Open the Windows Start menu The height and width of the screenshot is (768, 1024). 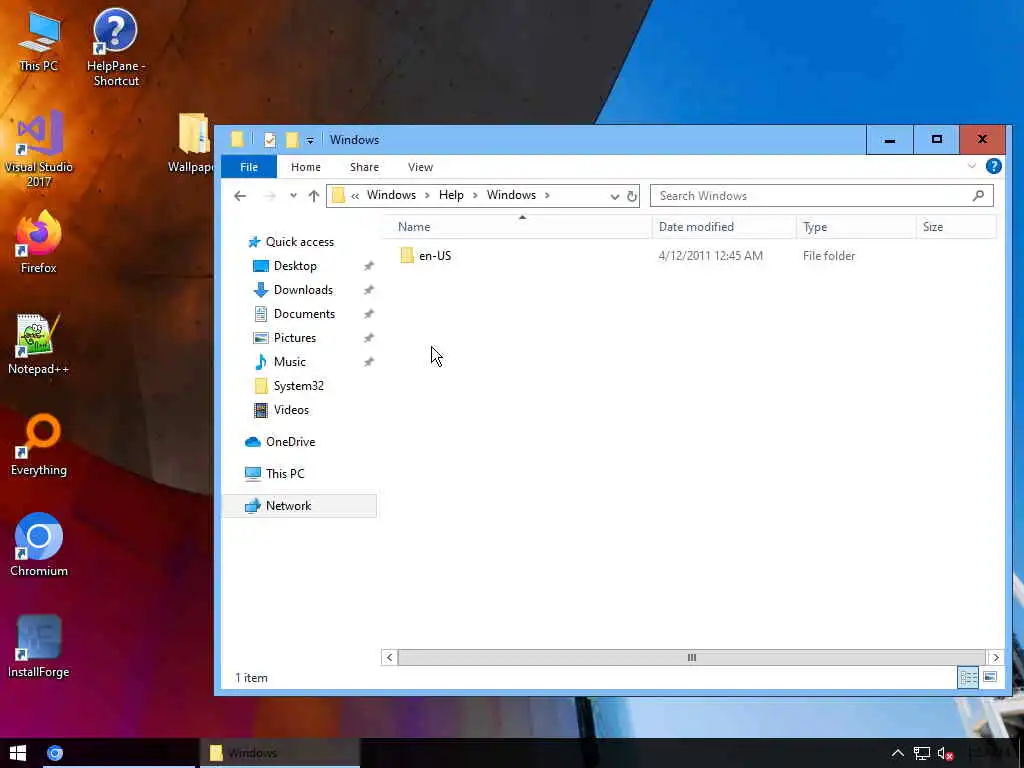[x=18, y=753]
